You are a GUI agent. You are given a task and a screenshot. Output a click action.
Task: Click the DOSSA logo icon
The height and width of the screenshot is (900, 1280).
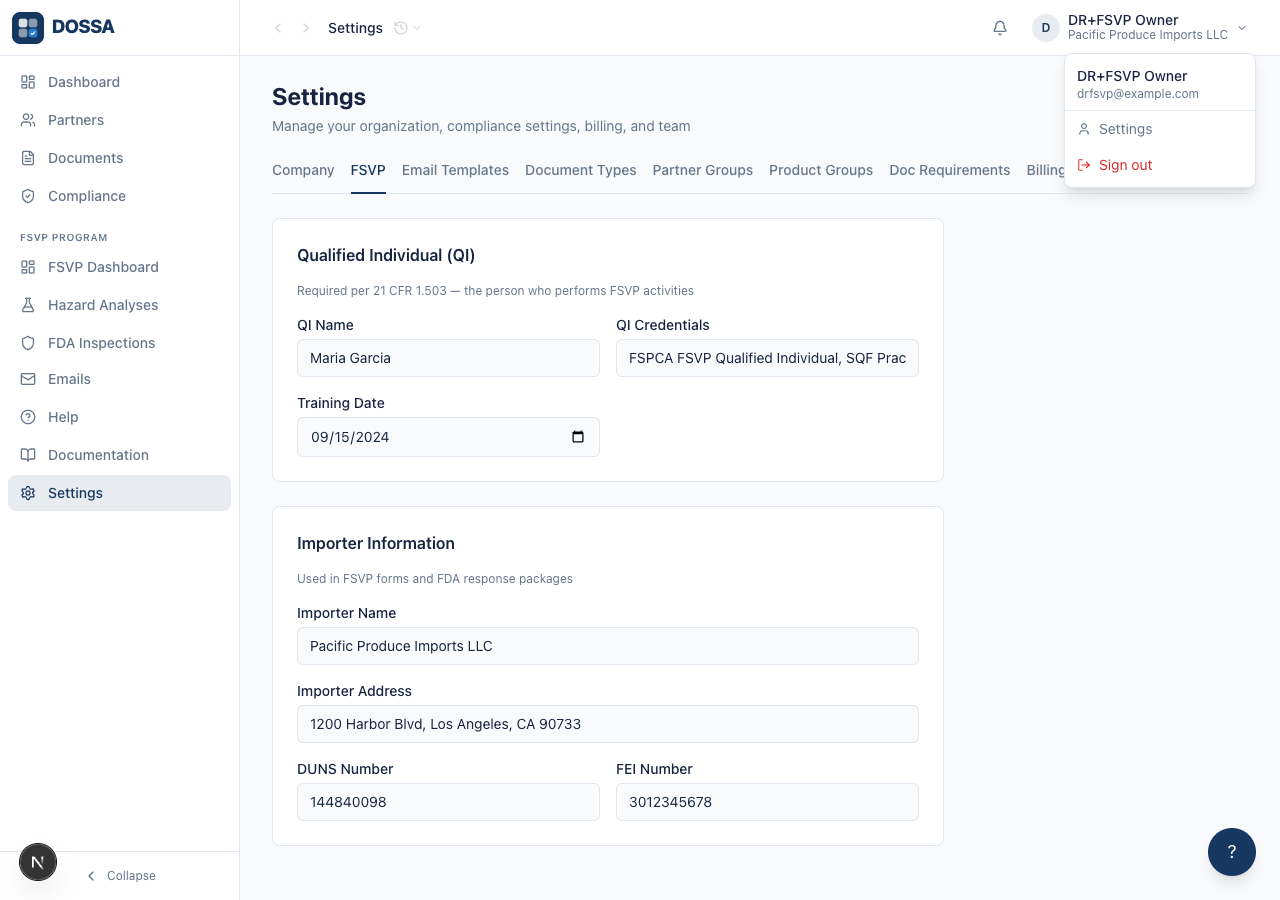(x=28, y=28)
